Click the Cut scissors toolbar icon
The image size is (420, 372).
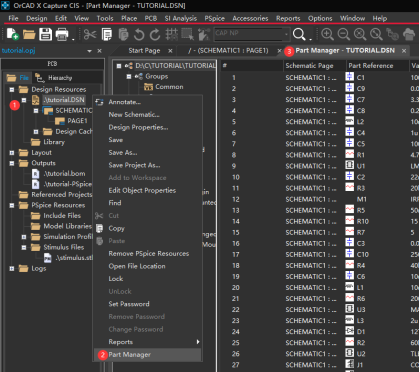tap(90, 34)
